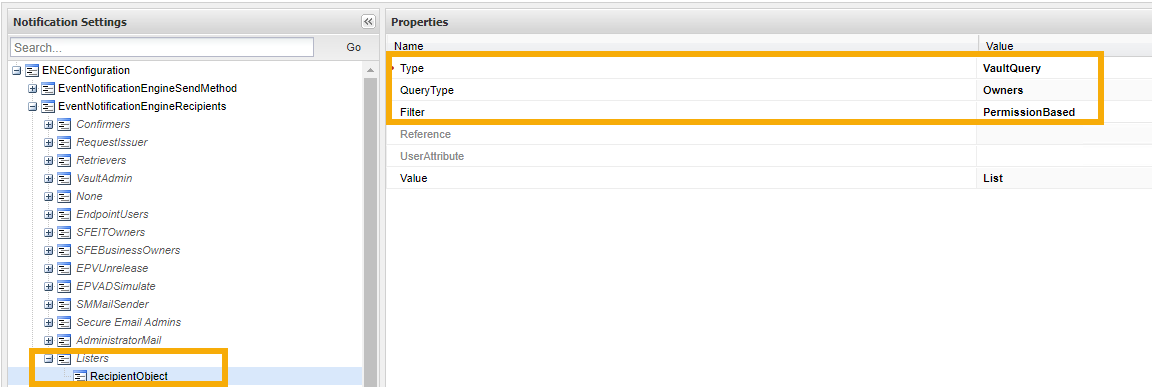Image resolution: width=1152 pixels, height=387 pixels.
Task: Select the Retrievers tree item
Action: coord(101,160)
